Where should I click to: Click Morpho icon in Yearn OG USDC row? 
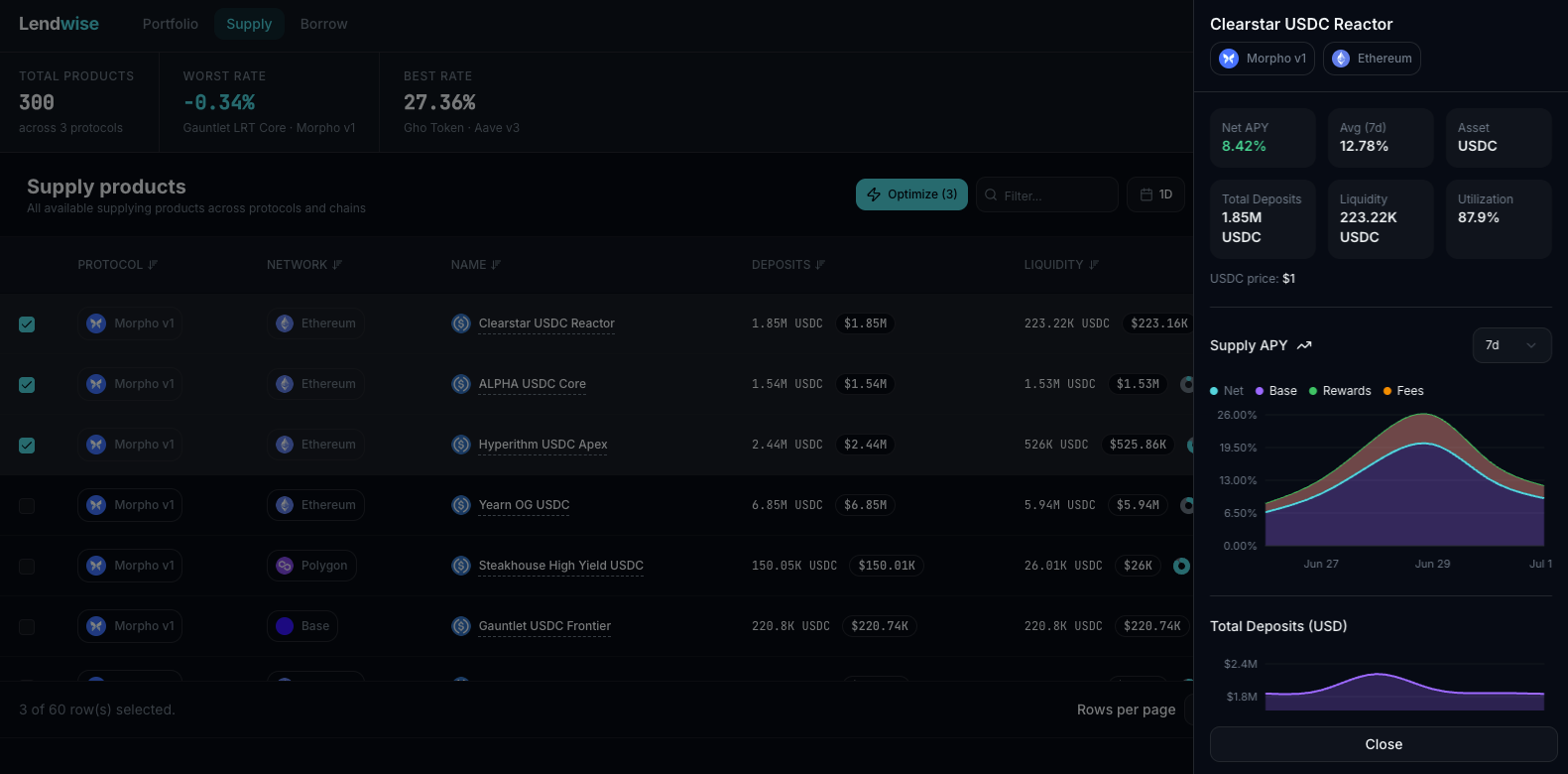coord(96,505)
